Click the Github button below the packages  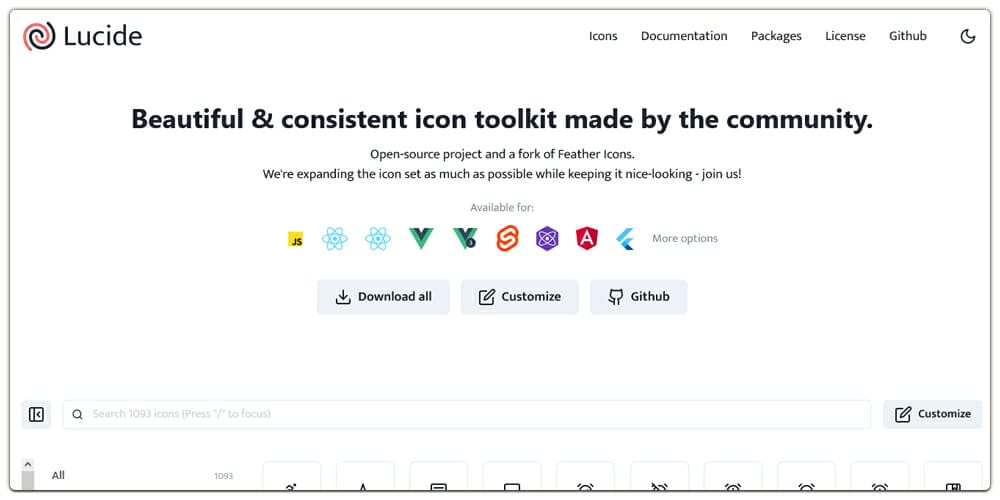(x=638, y=297)
